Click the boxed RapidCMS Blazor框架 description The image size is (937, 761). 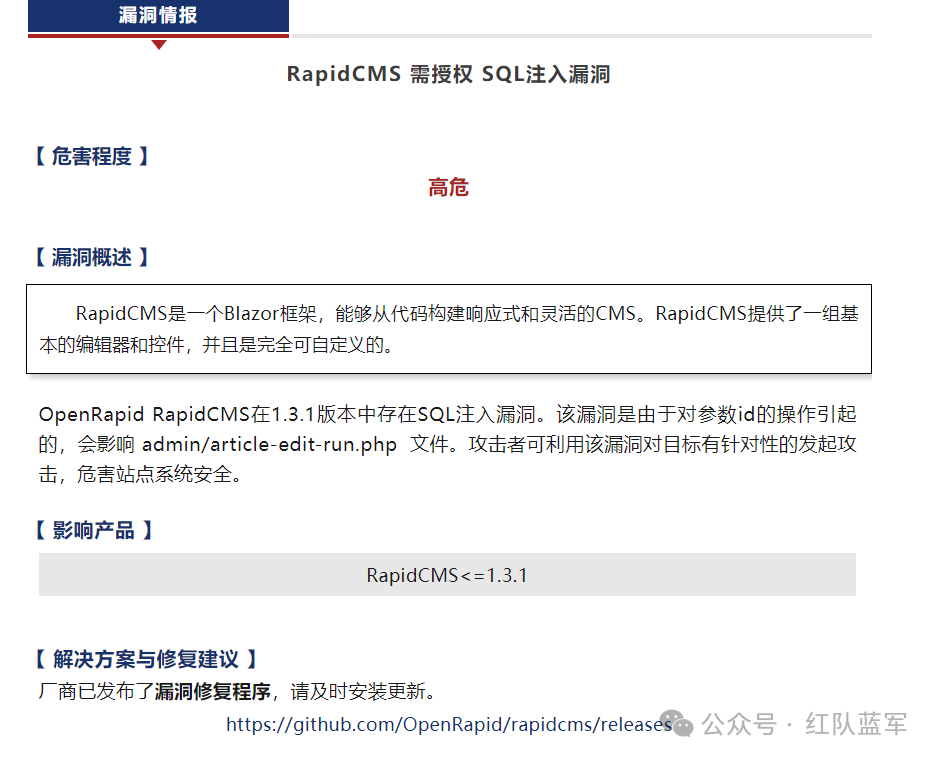point(449,329)
